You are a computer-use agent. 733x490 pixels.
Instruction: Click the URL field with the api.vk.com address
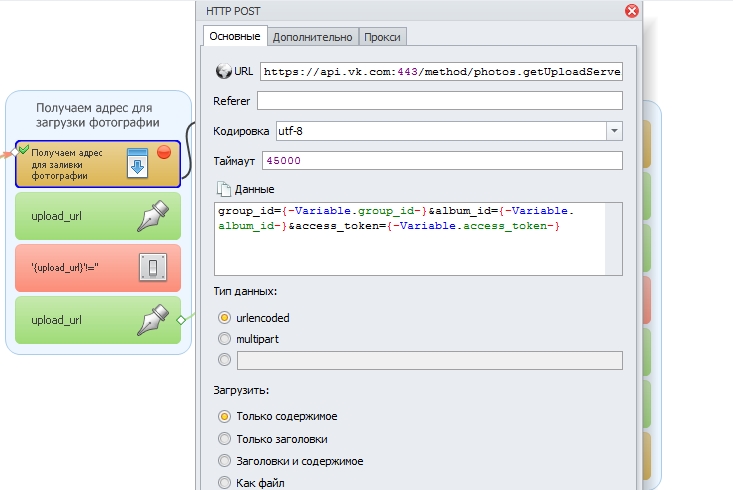click(440, 72)
